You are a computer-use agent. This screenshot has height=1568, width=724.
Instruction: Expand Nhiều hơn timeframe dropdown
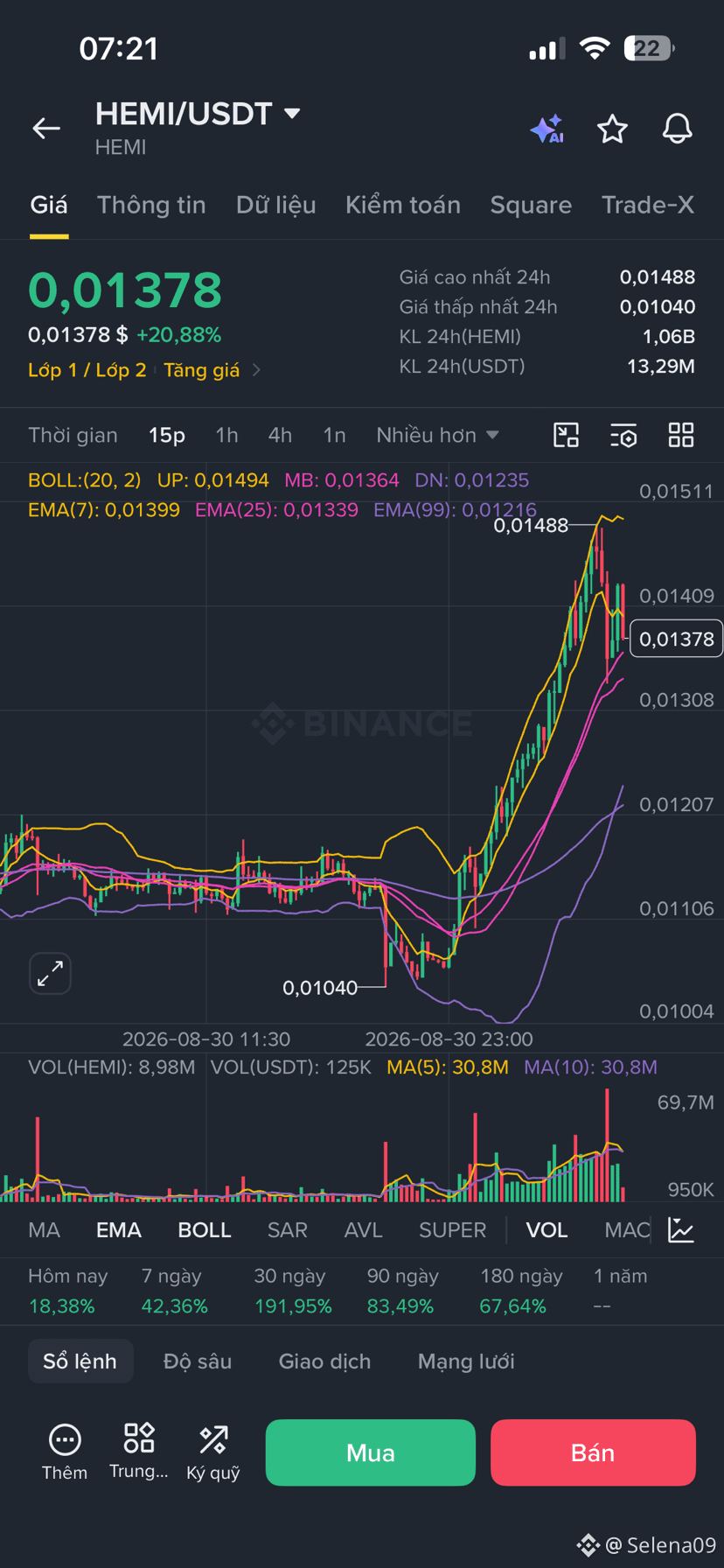tap(437, 435)
